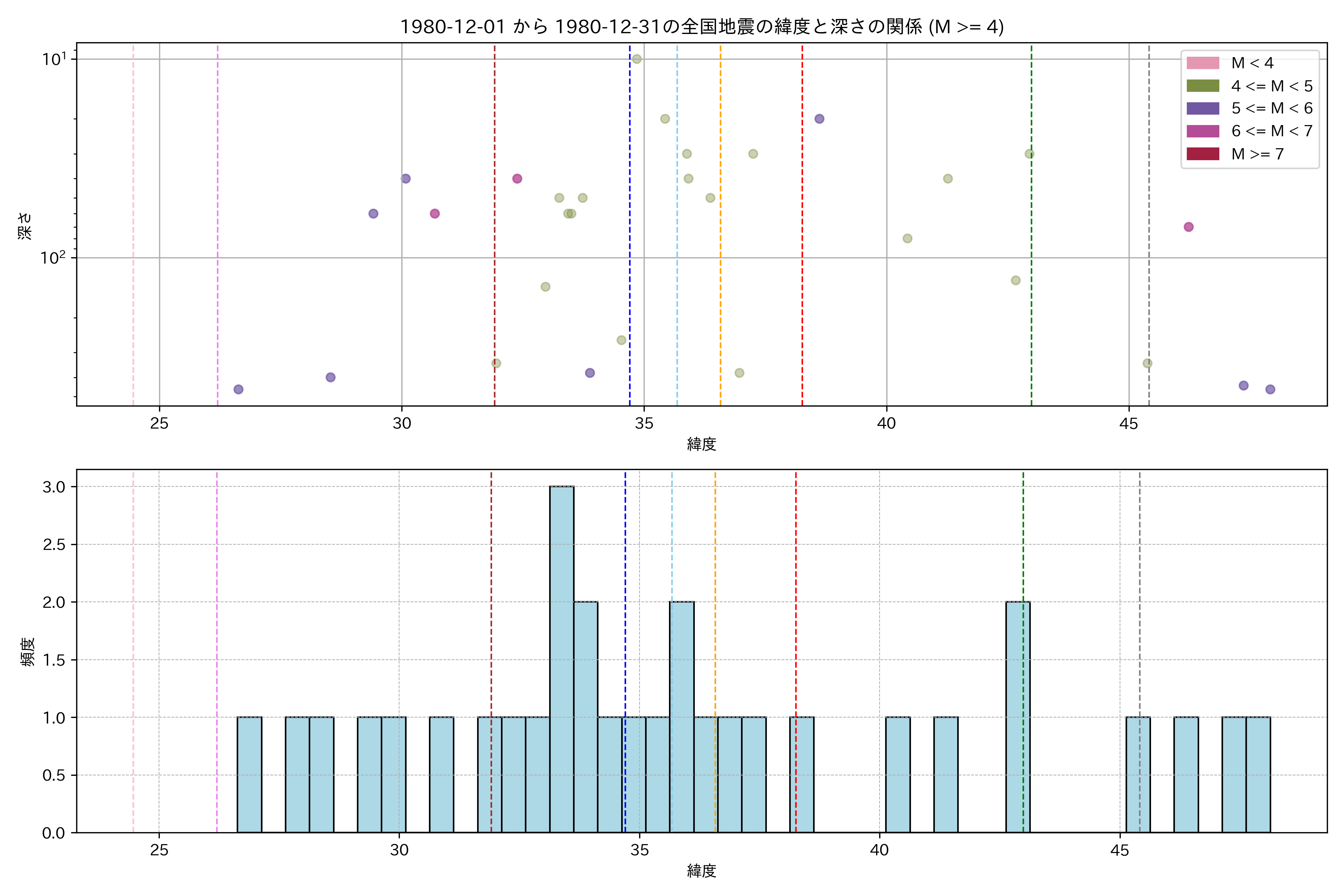Click the pink M < 4 legend swatch
1344x896 pixels.
pos(1202,63)
